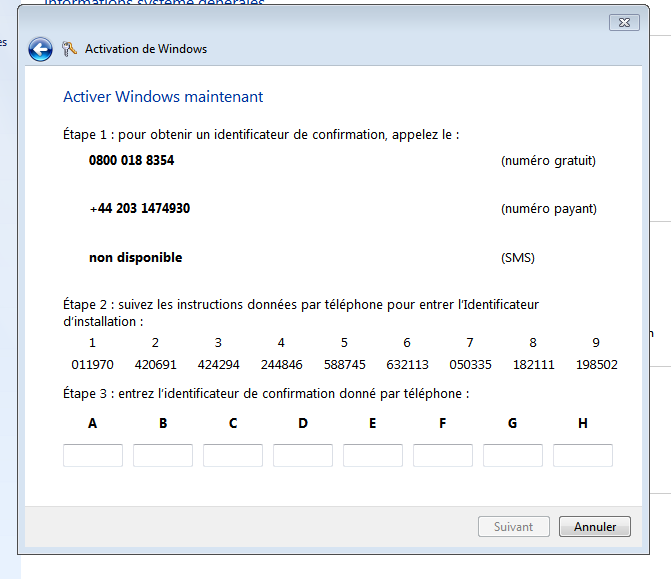671x579 pixels.
Task: Click installation ID group 198502
Action: 597,365
